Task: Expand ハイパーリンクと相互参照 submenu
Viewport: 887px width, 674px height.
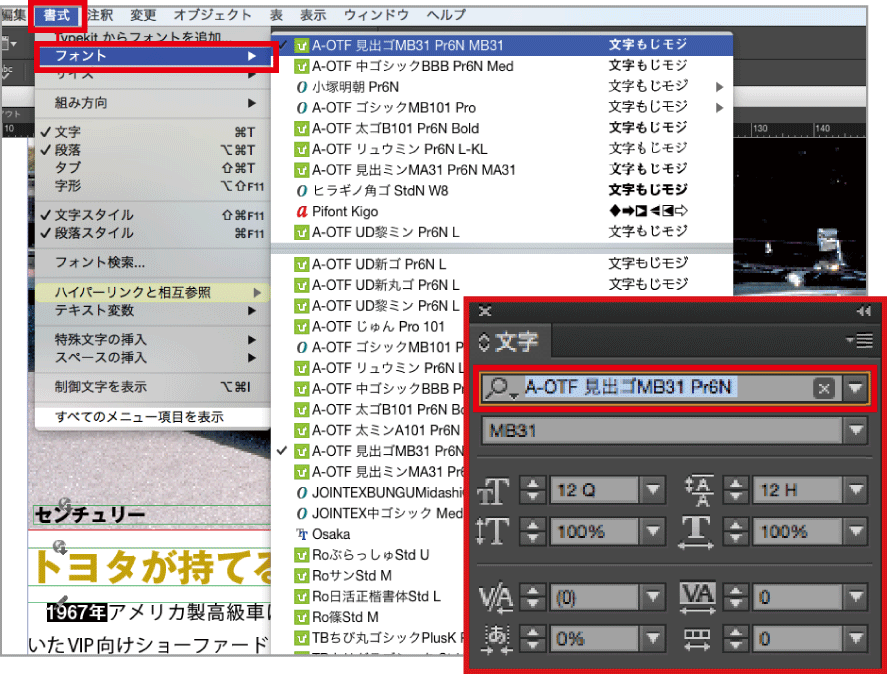Action: coord(153,293)
